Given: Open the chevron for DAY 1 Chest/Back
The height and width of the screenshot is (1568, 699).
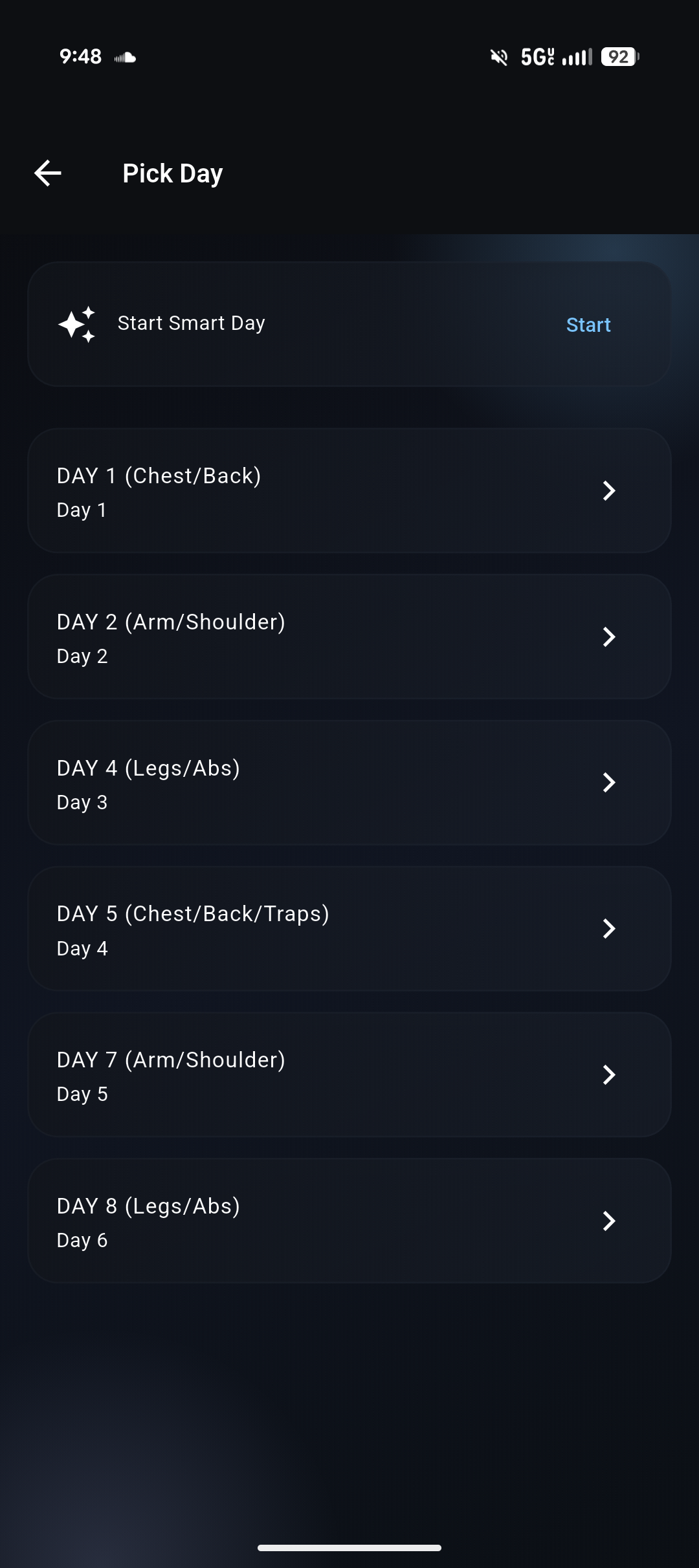Looking at the screenshot, I should point(608,490).
